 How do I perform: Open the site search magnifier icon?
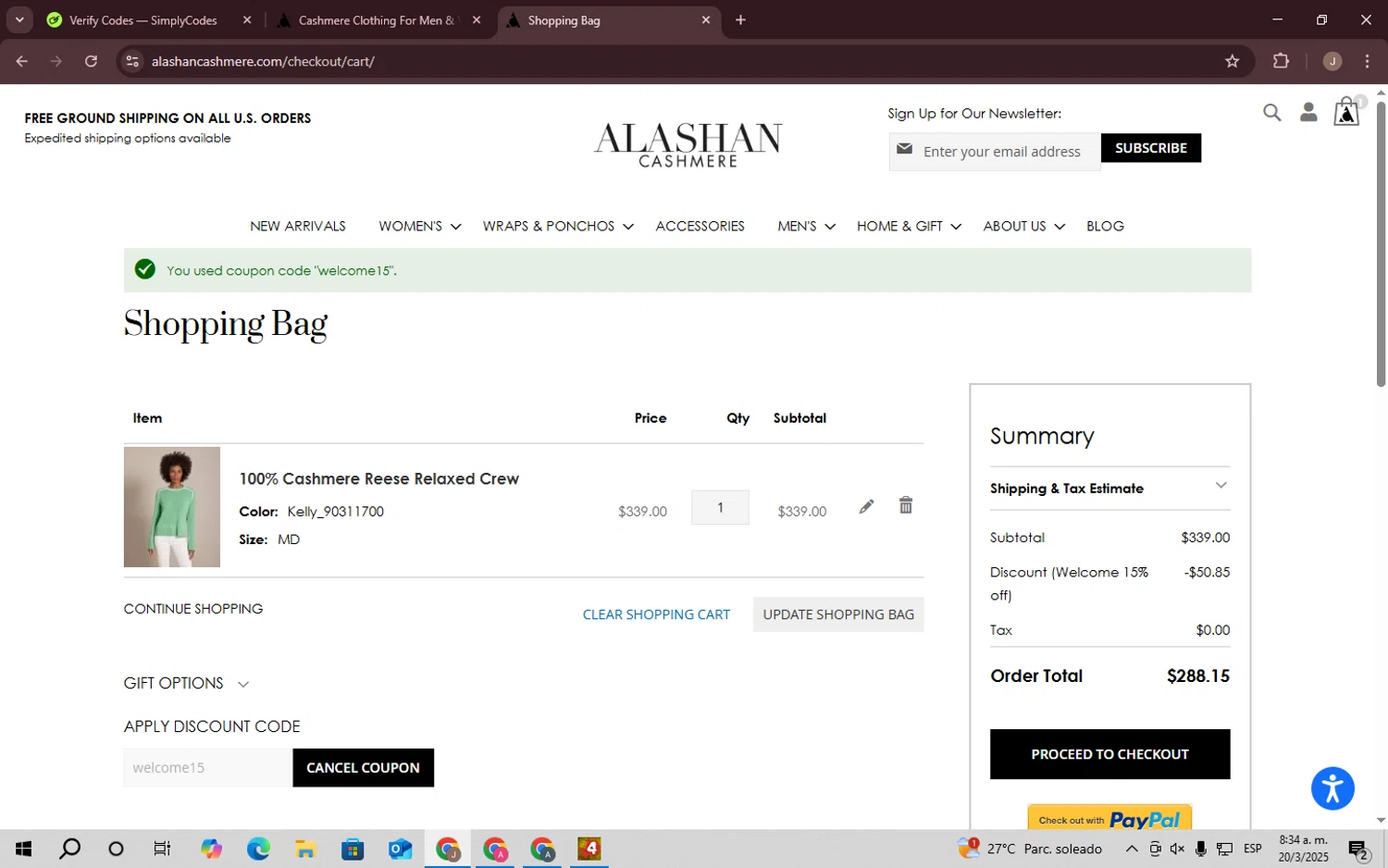[x=1272, y=113]
